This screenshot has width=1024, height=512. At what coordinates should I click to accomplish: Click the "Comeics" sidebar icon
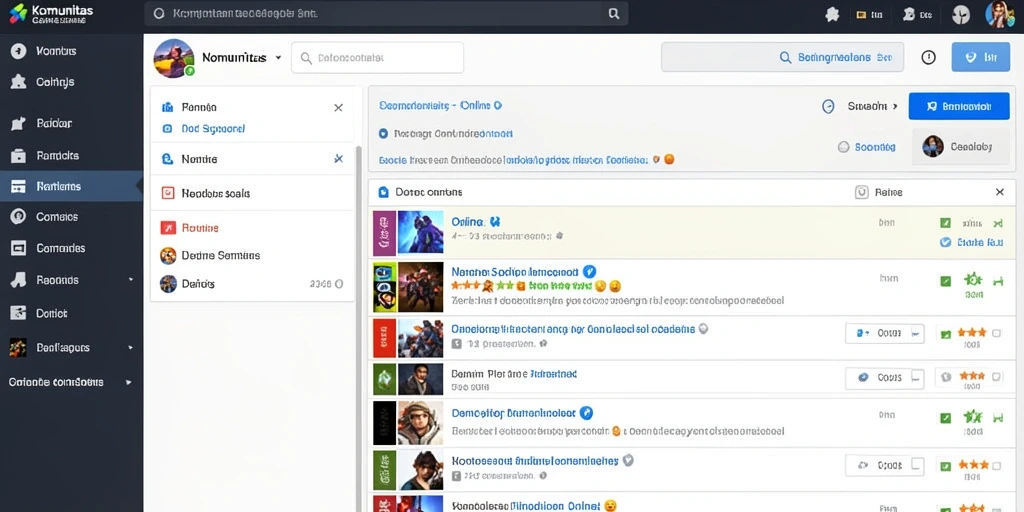pos(18,217)
